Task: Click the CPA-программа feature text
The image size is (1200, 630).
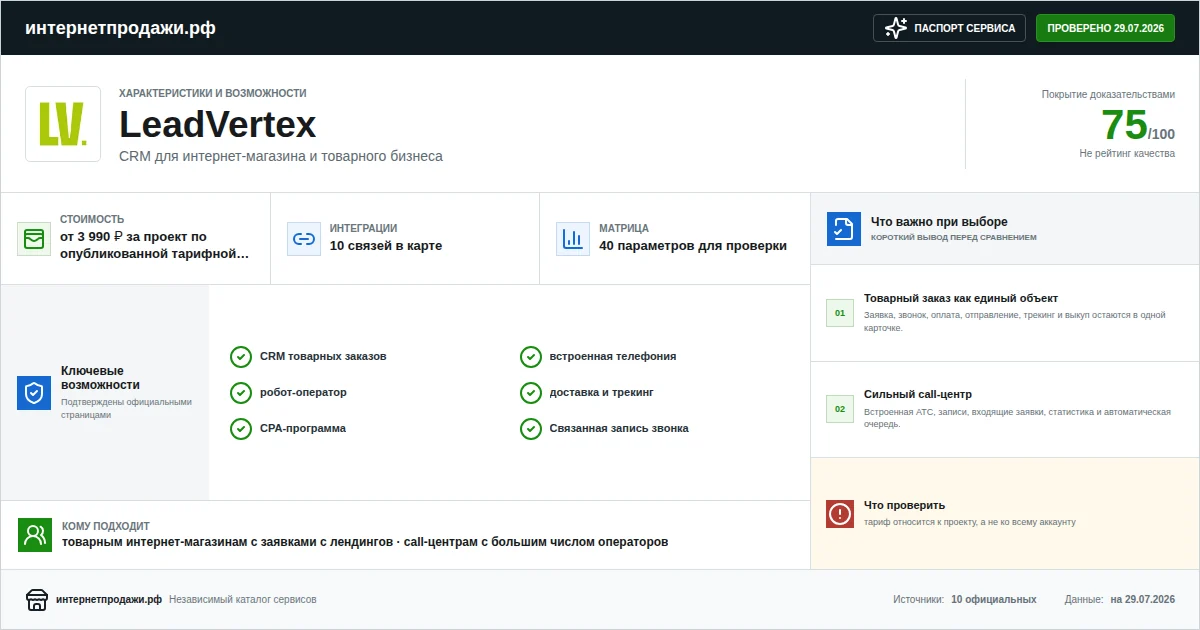Action: 303,428
